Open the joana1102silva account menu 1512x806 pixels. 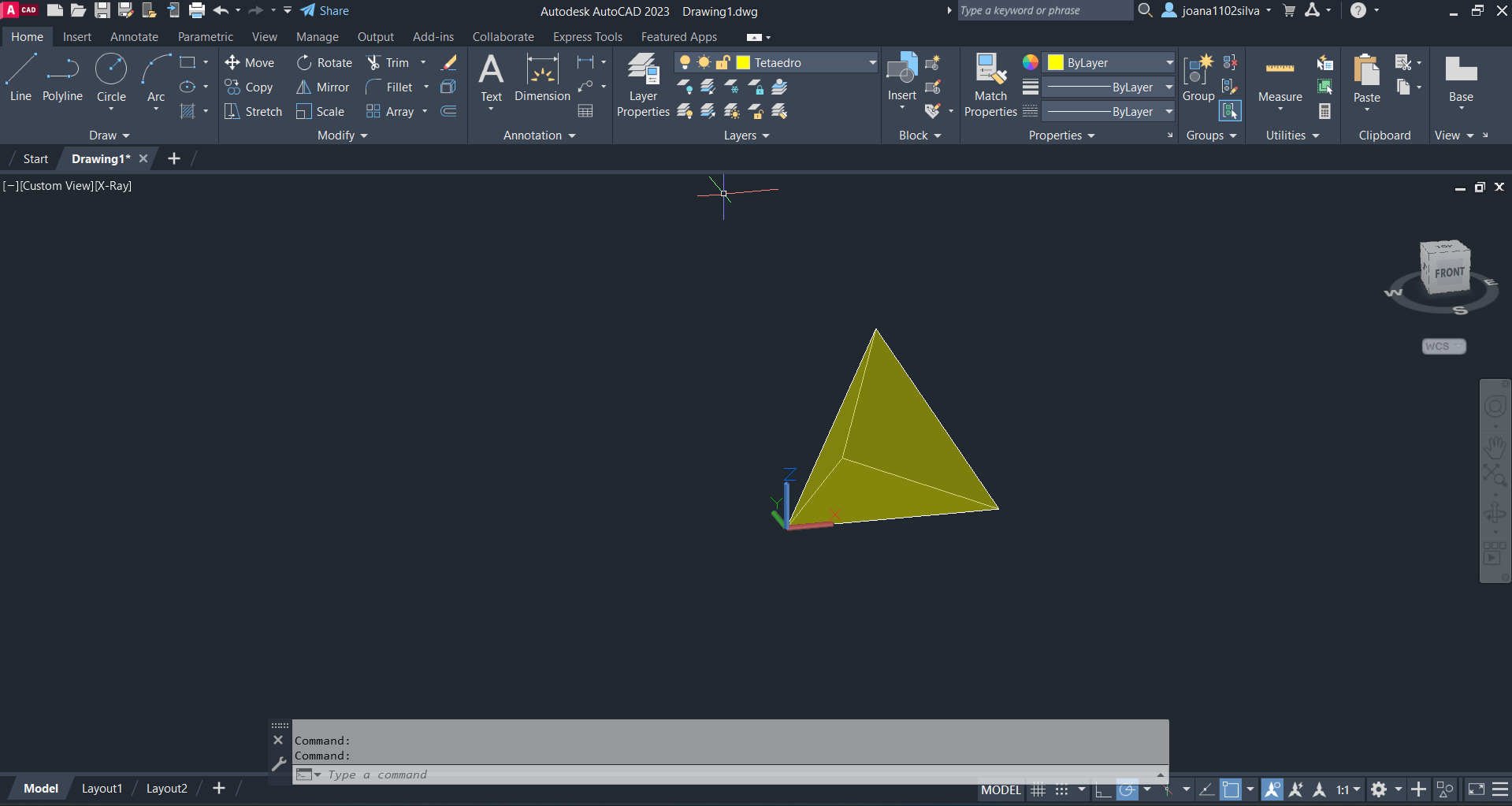point(1217,10)
